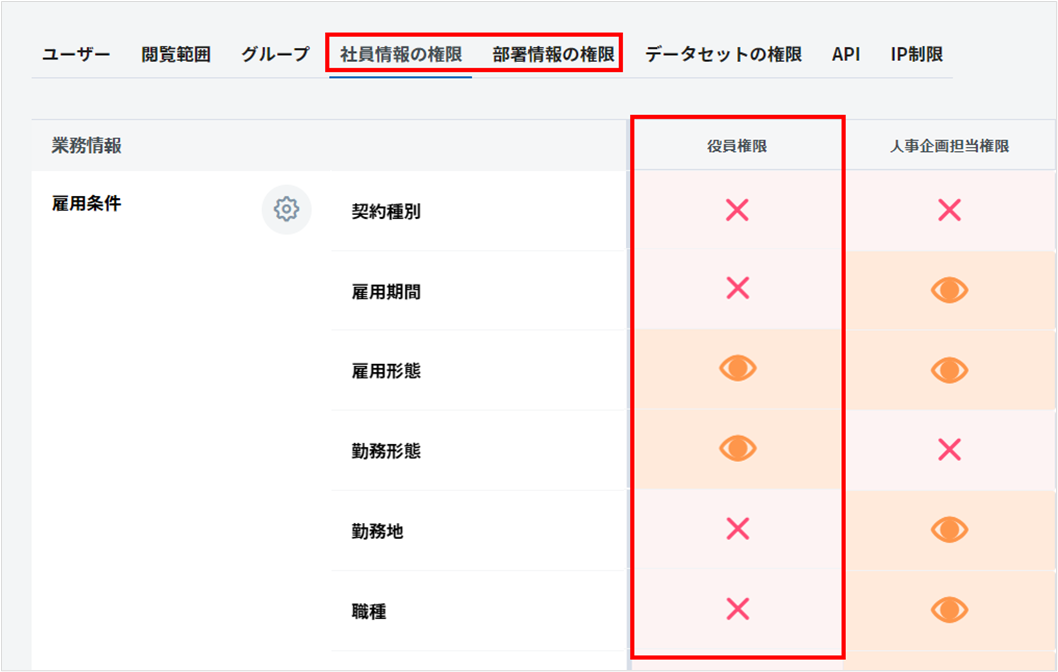Click the X icon for 契約種別 under 人事企画担当権限
The height and width of the screenshot is (672, 1058).
tap(949, 210)
